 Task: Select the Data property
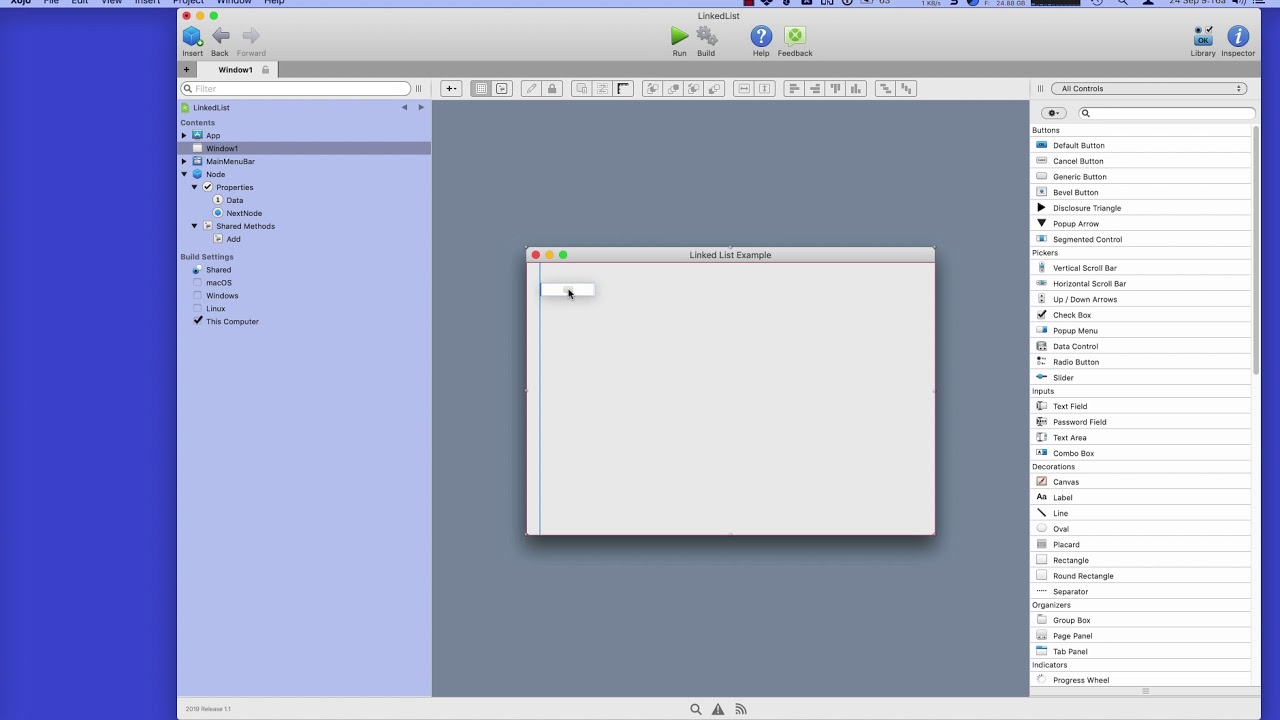(x=234, y=200)
